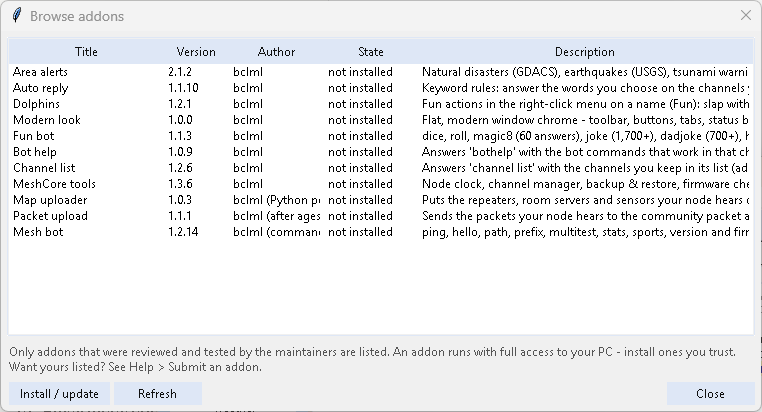The image size is (762, 412).
Task: Select the Area alerts addon row
Action: [381, 72]
